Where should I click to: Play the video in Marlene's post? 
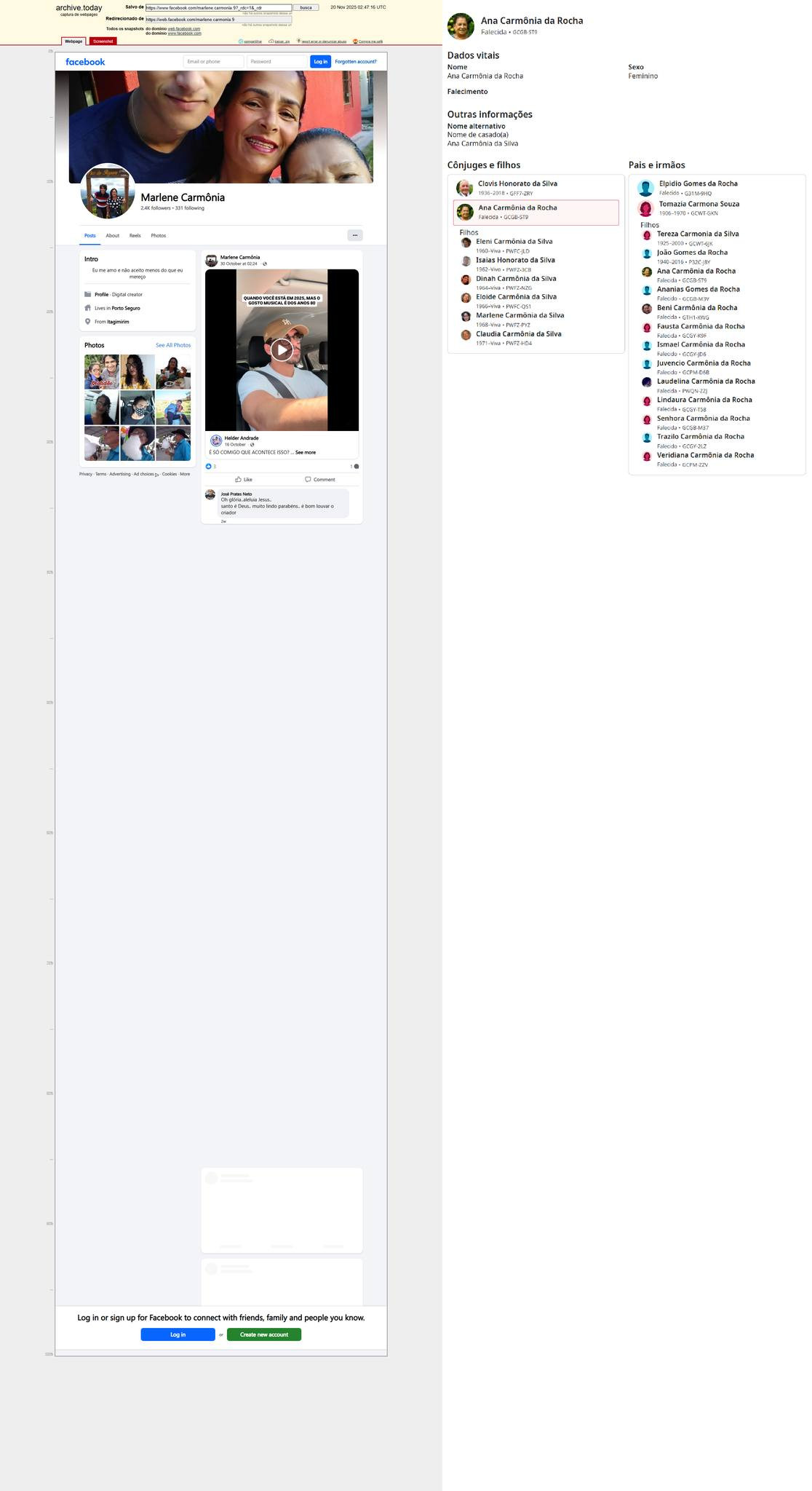pos(282,350)
